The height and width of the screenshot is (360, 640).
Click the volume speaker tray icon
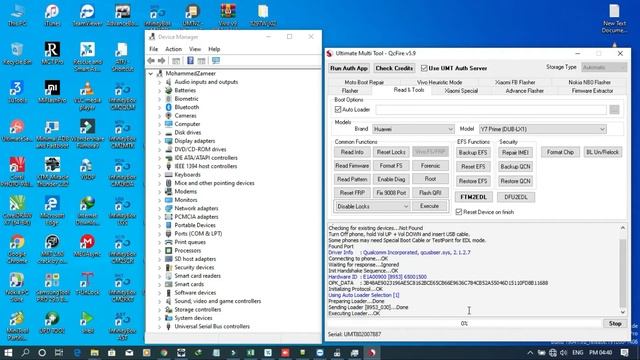tap(564, 353)
